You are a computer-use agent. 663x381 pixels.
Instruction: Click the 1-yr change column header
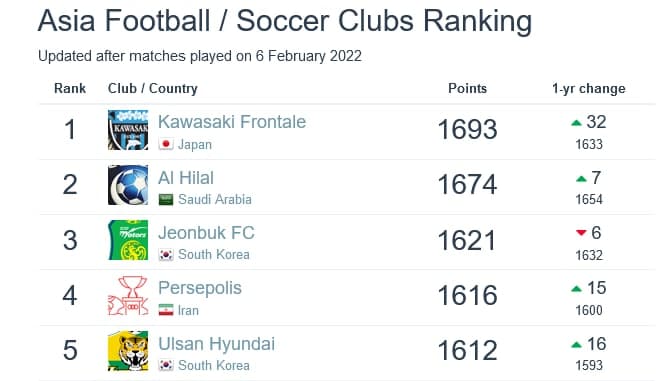pos(589,89)
